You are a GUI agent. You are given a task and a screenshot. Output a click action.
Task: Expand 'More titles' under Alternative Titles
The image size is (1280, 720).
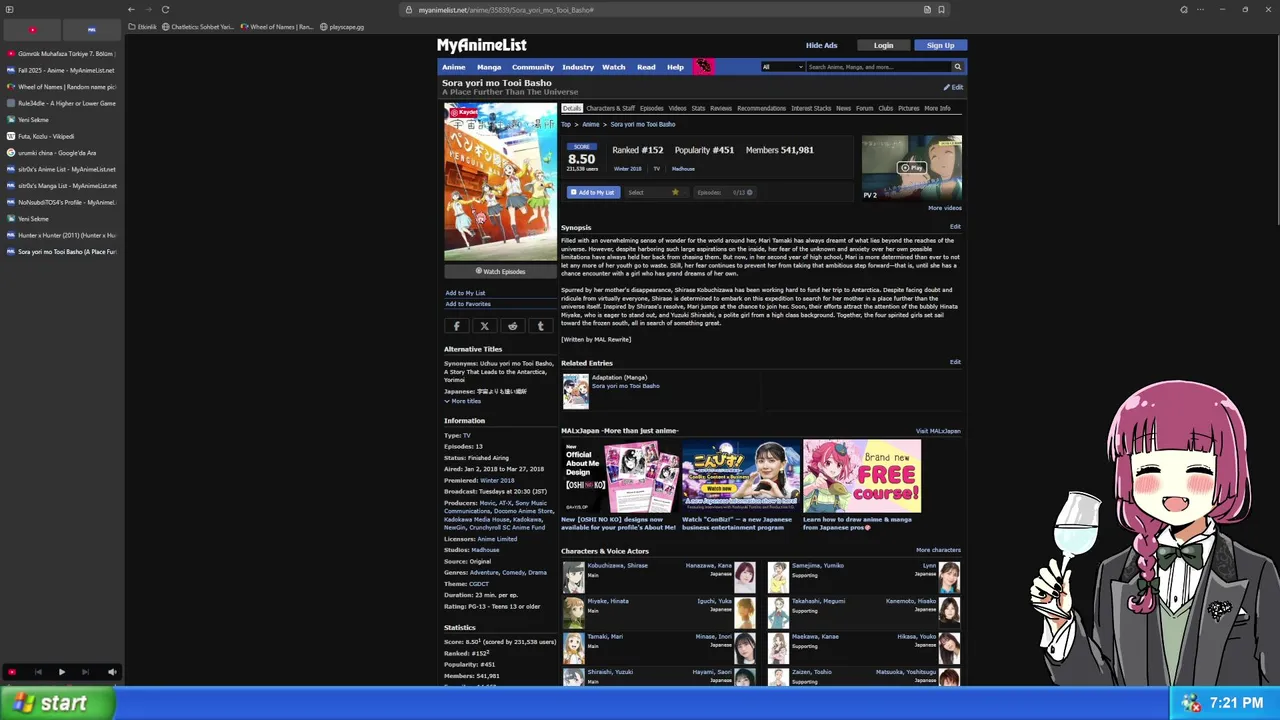point(463,401)
